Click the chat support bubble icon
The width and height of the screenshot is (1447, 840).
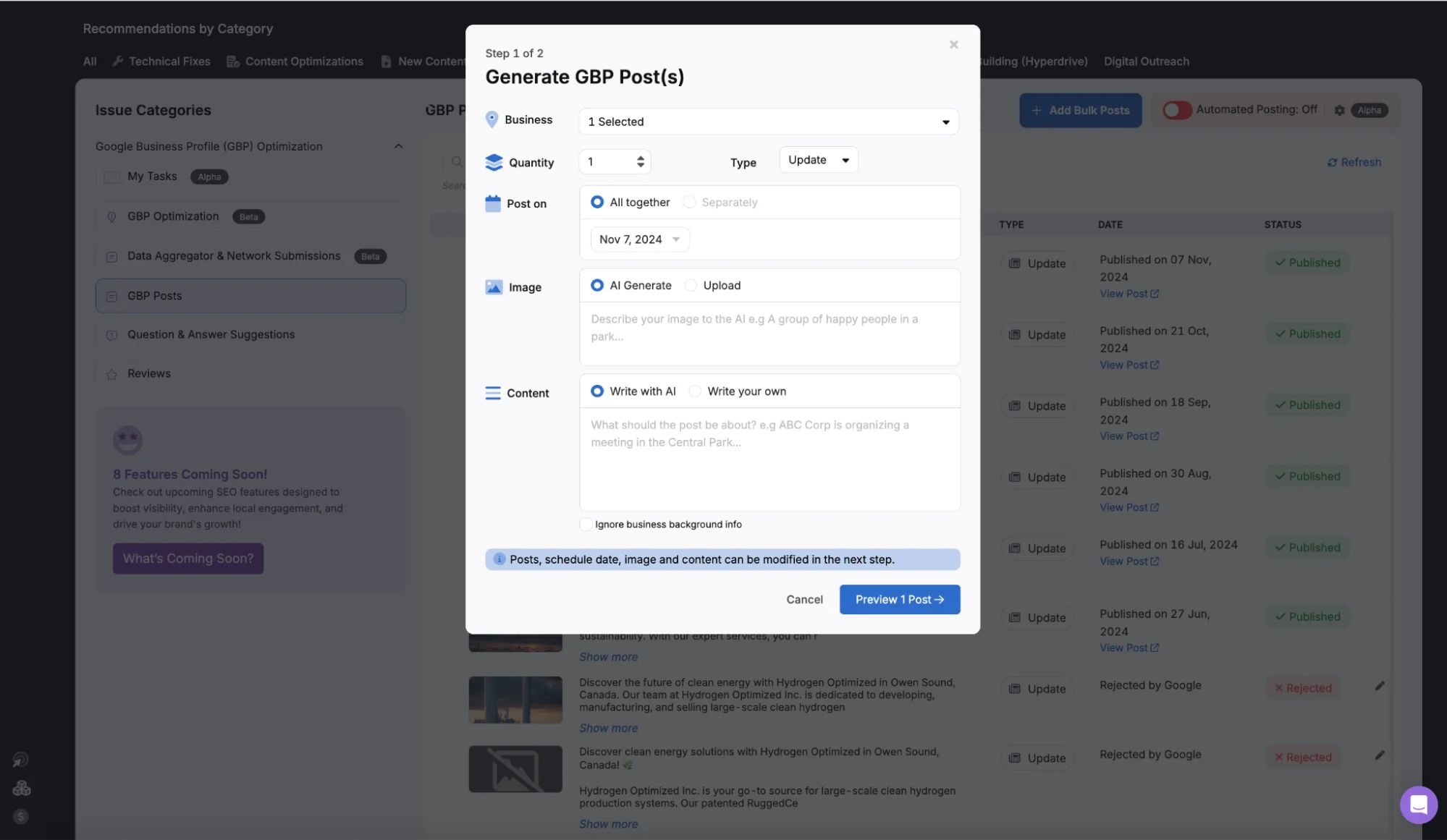click(1418, 804)
